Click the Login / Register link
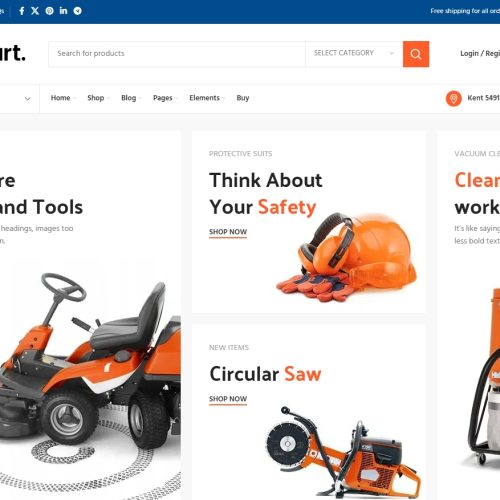Viewport: 500px width, 500px height. tap(480, 53)
